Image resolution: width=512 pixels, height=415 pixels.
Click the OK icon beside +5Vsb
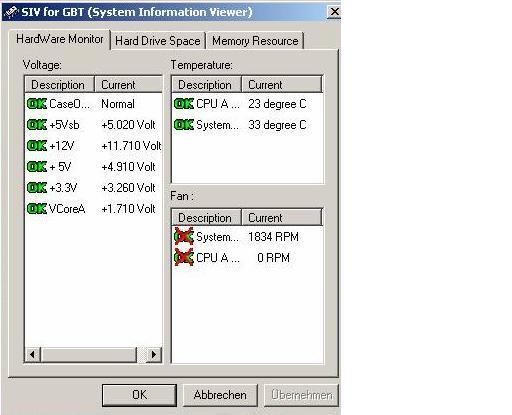pos(37,125)
